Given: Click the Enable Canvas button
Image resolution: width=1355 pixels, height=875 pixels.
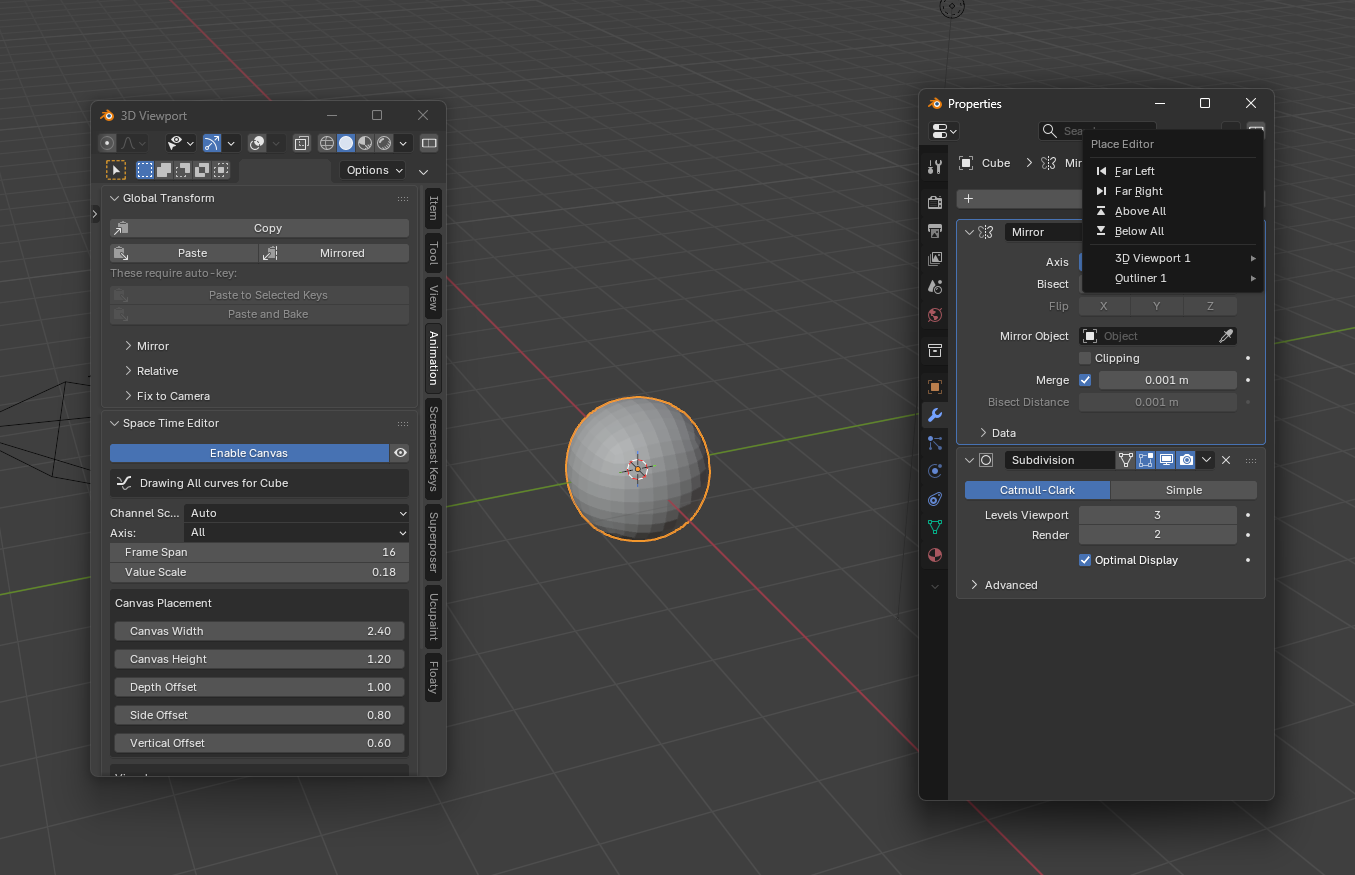Looking at the screenshot, I should coord(249,453).
